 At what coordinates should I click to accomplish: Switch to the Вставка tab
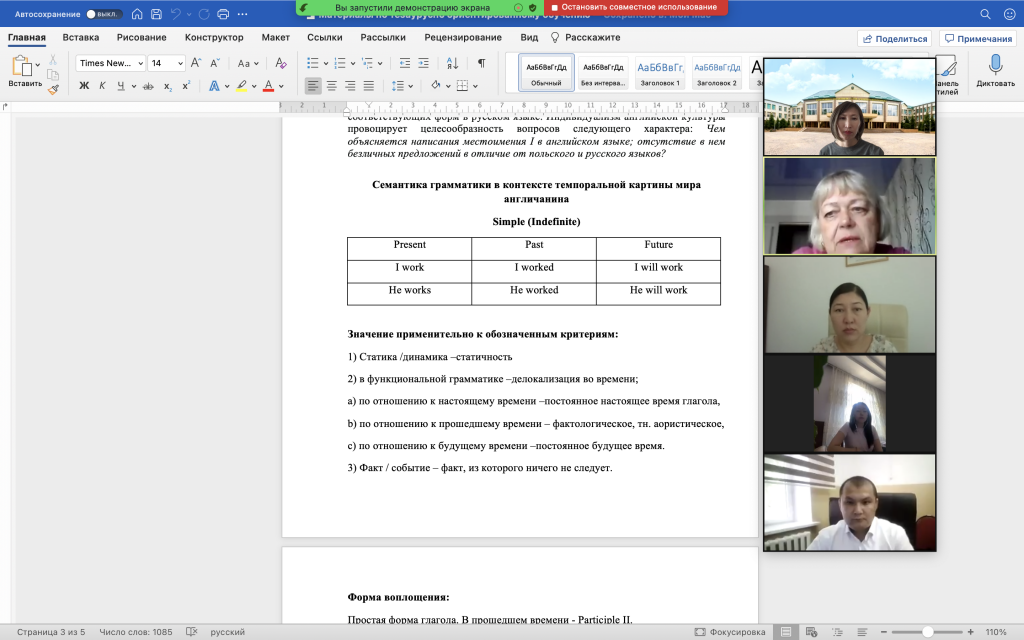tap(80, 38)
